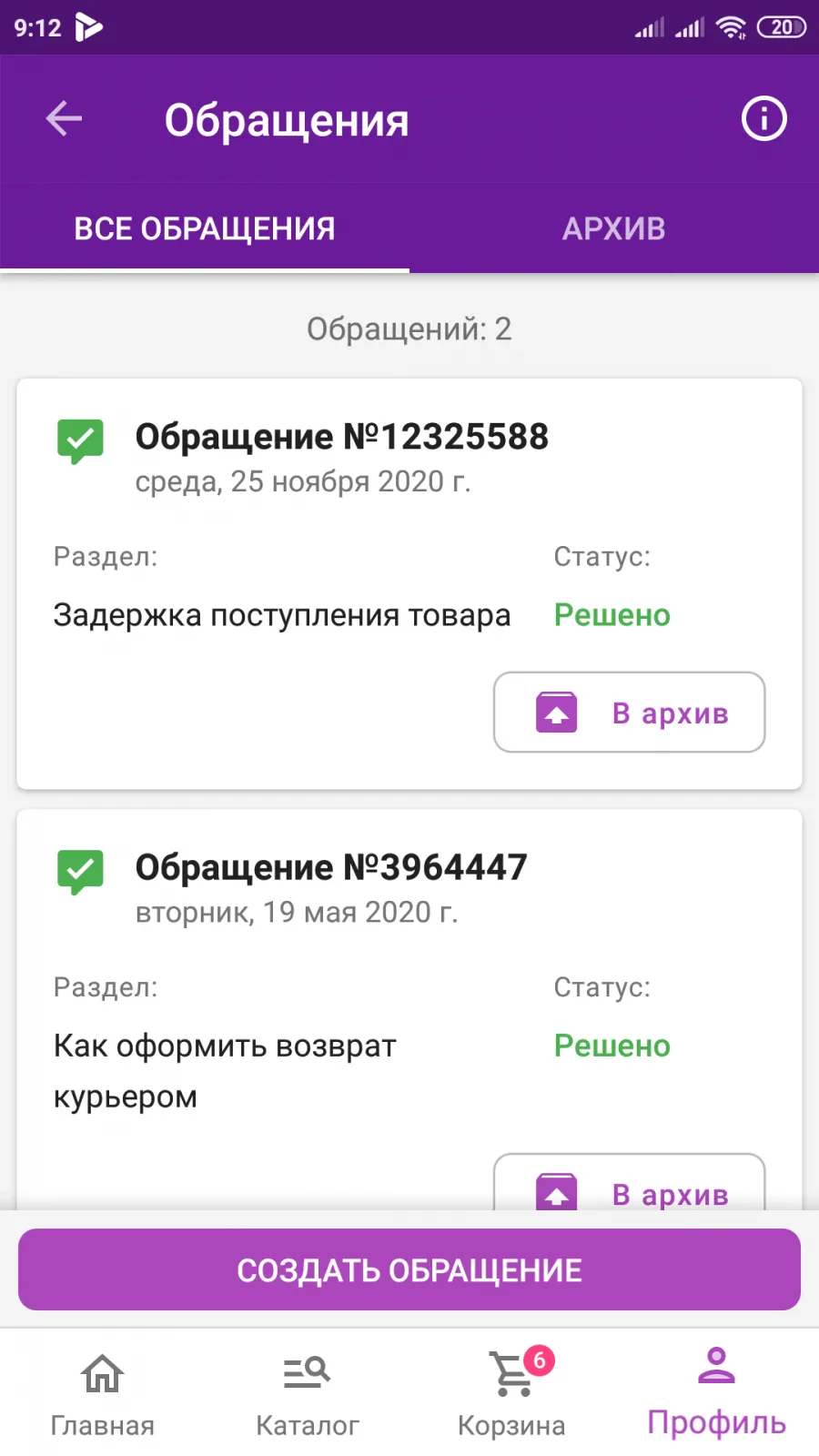Click the cart badge showing 6
This screenshot has width=819, height=1456.
point(539,1360)
